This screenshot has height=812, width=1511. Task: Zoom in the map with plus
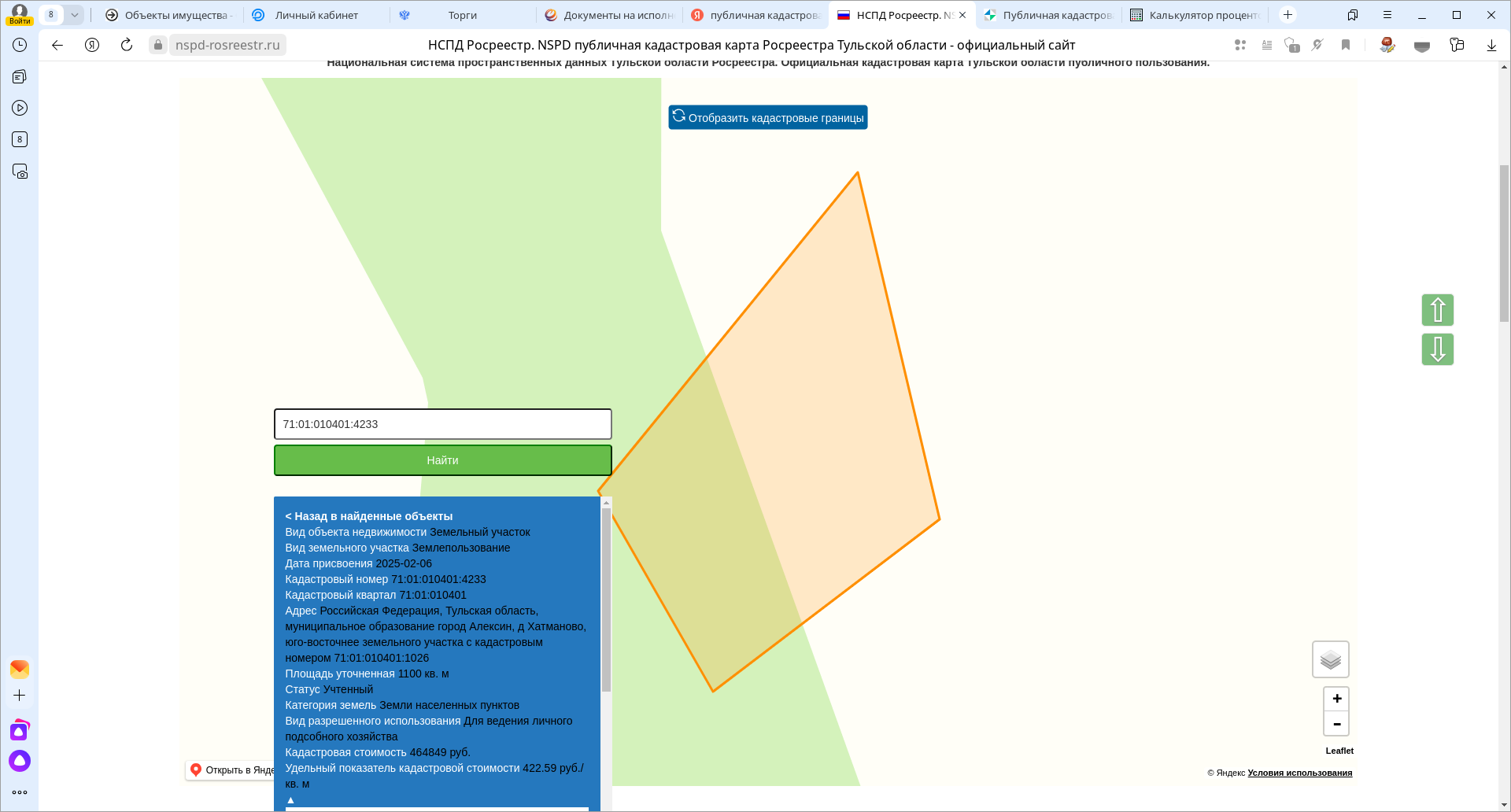tap(1336, 699)
